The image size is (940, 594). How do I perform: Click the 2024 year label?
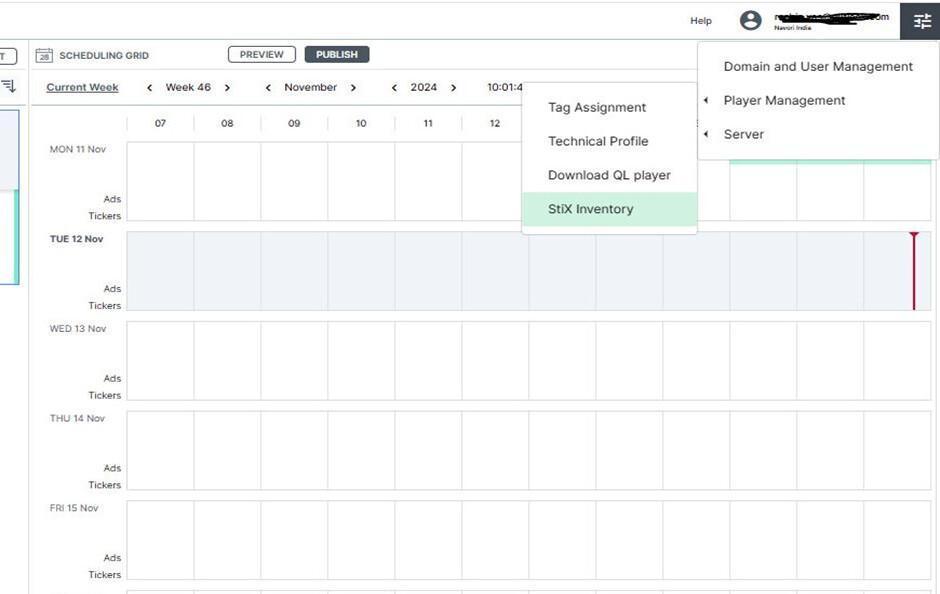click(423, 88)
